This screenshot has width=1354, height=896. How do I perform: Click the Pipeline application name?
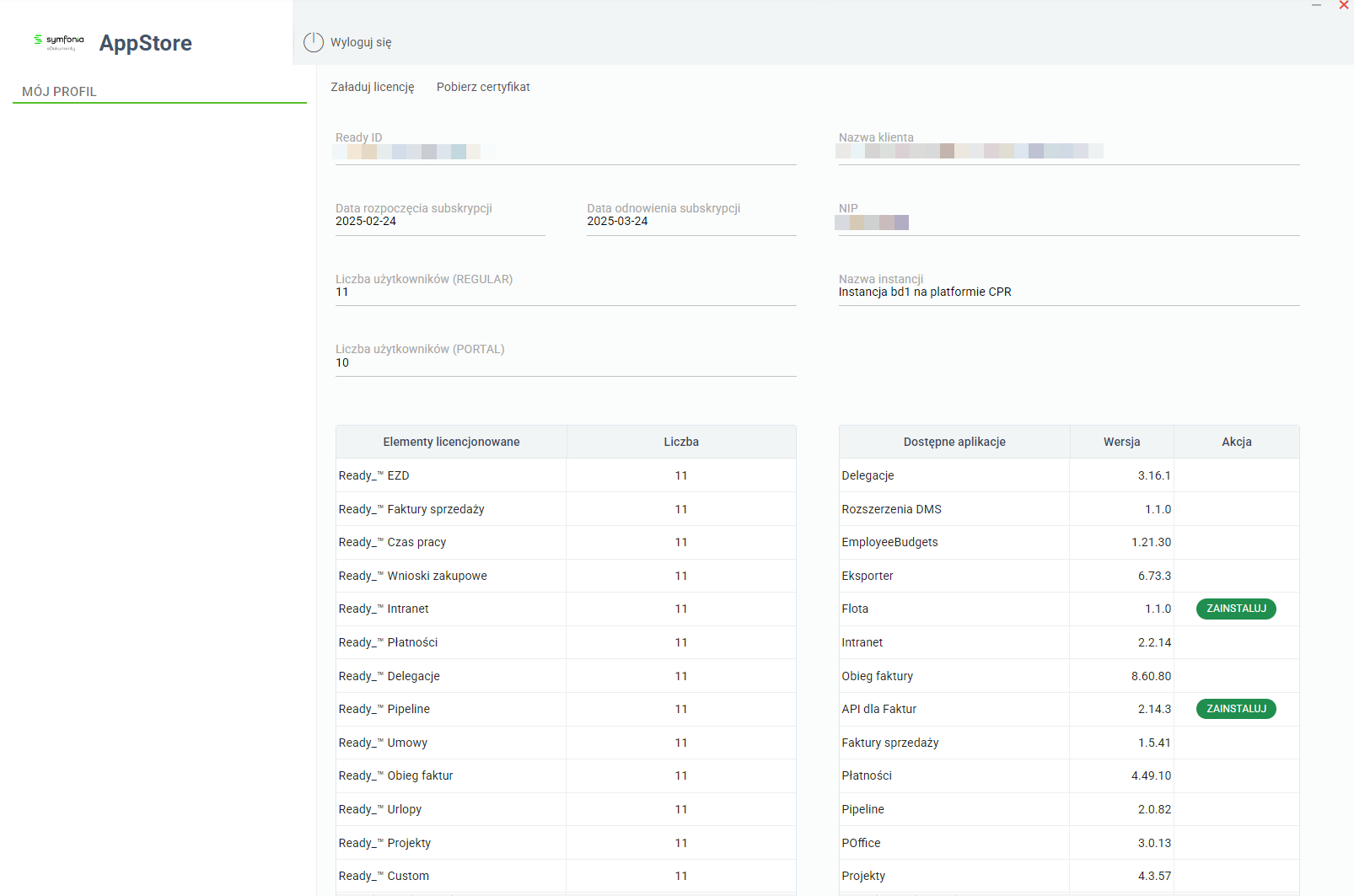pos(862,809)
